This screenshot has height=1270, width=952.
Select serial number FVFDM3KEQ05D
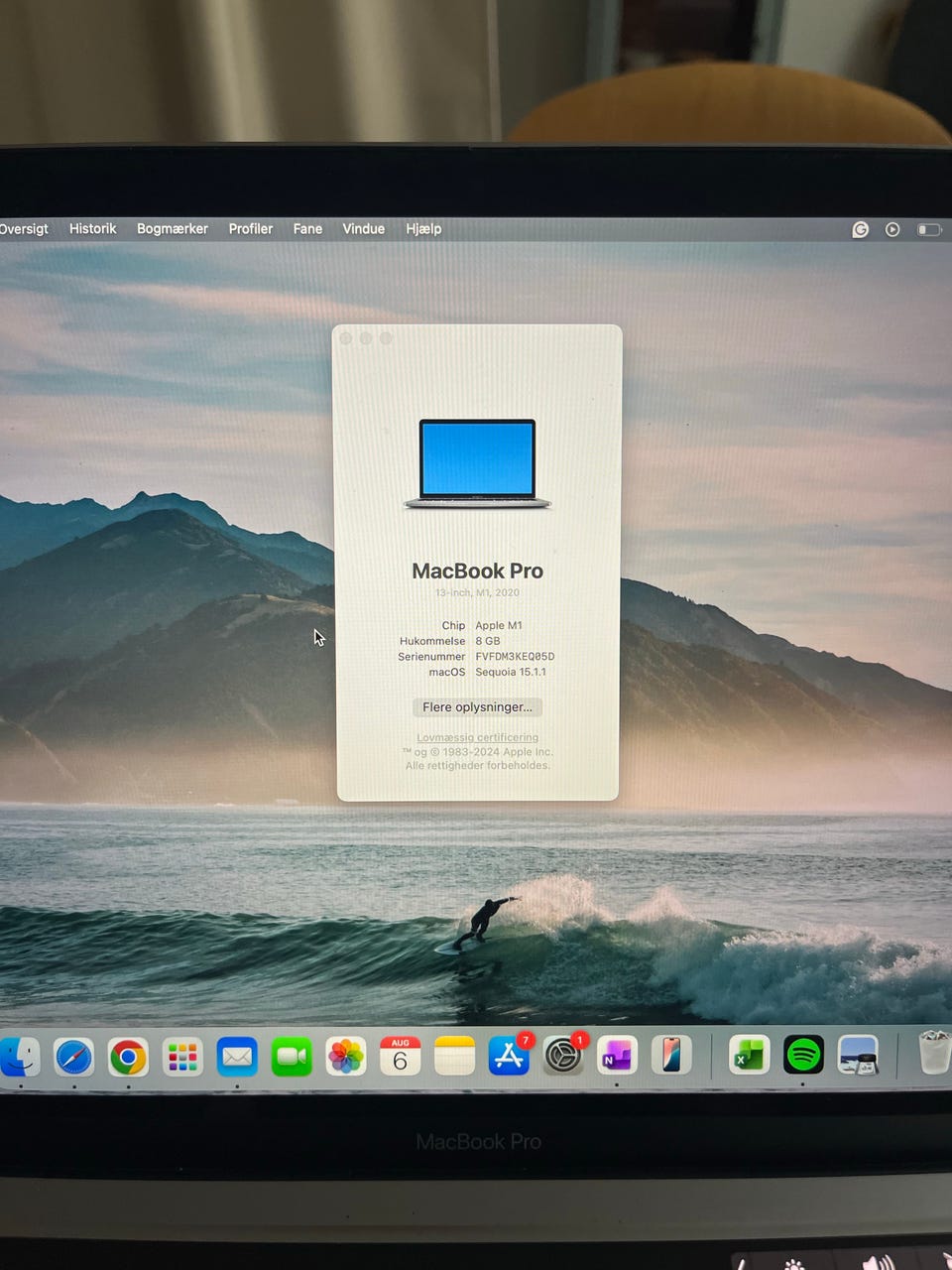tap(515, 657)
